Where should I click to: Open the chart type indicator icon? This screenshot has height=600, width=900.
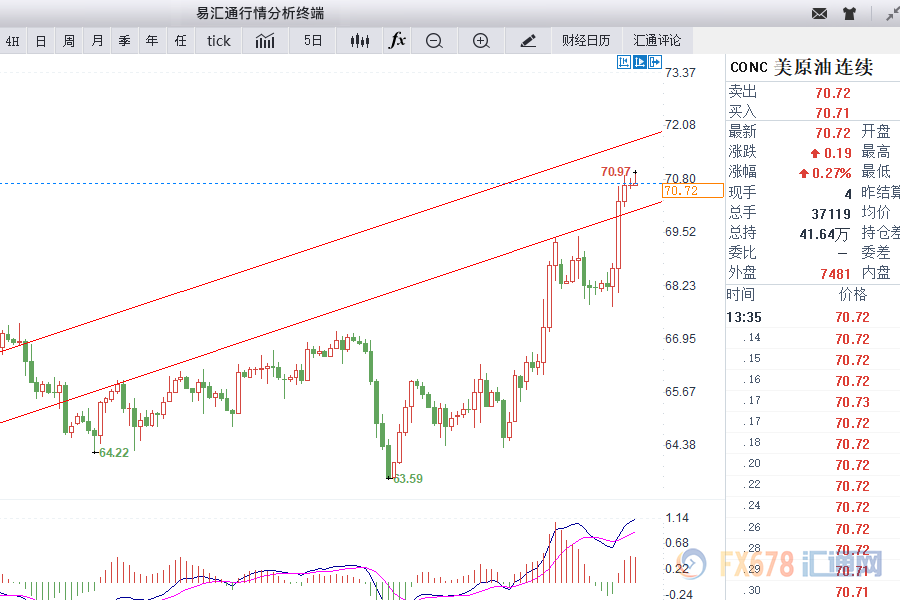(x=265, y=41)
